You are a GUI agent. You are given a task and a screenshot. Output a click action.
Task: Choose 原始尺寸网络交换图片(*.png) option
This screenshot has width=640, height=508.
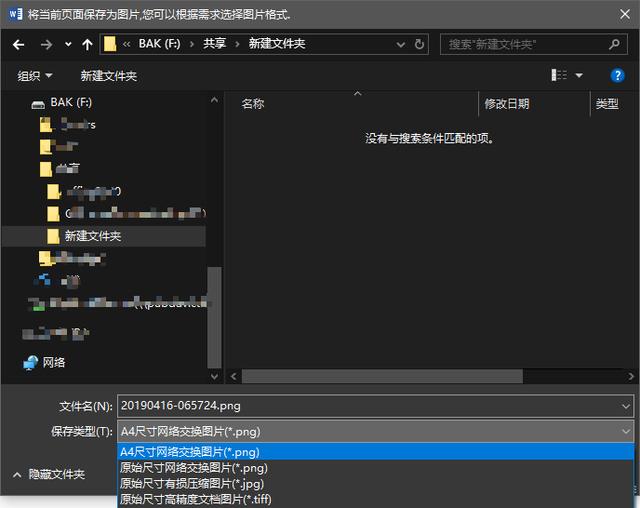376,468
